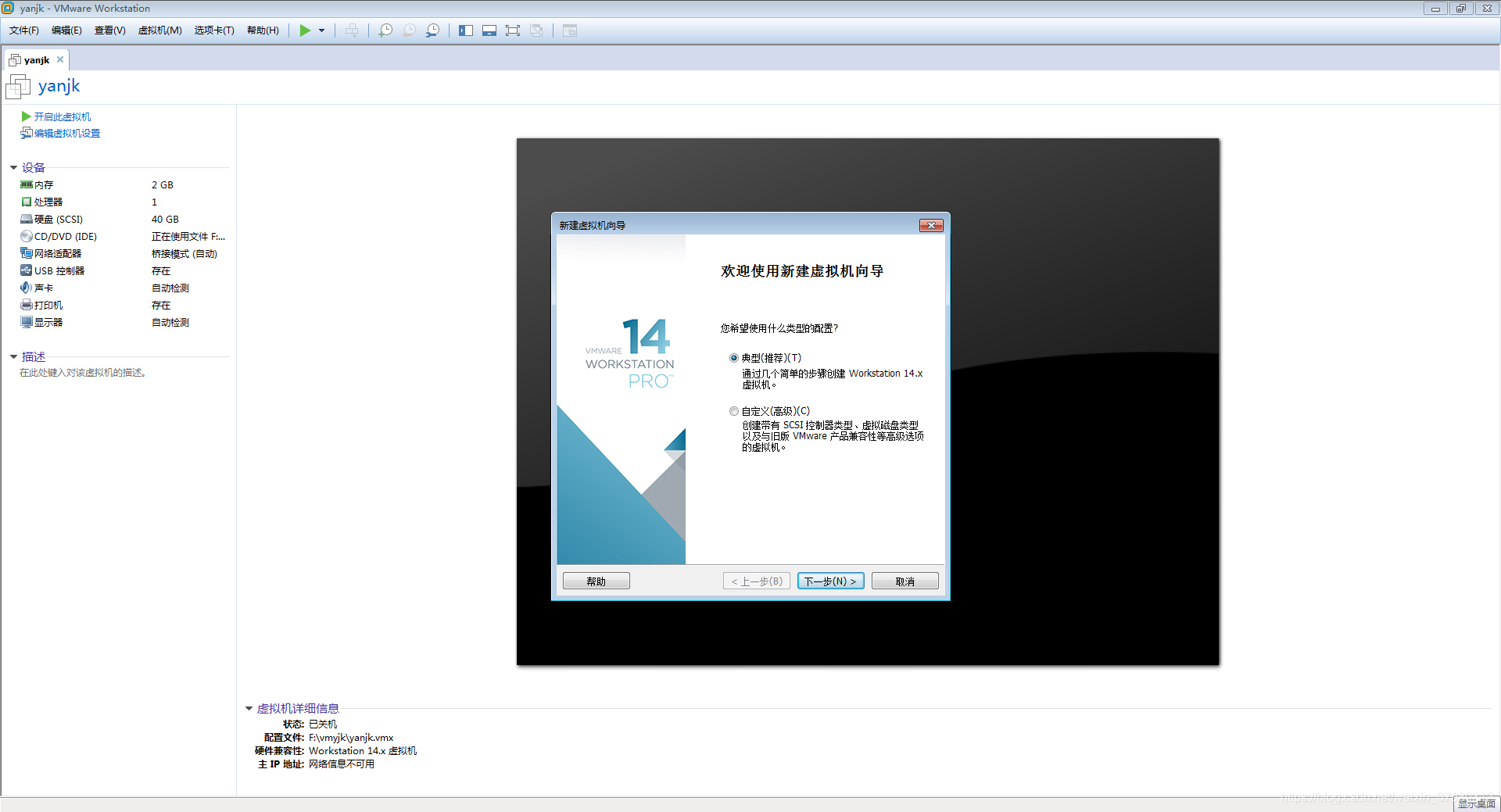Collapse the 描述 section
This screenshot has height=812, width=1501.
click(x=13, y=356)
